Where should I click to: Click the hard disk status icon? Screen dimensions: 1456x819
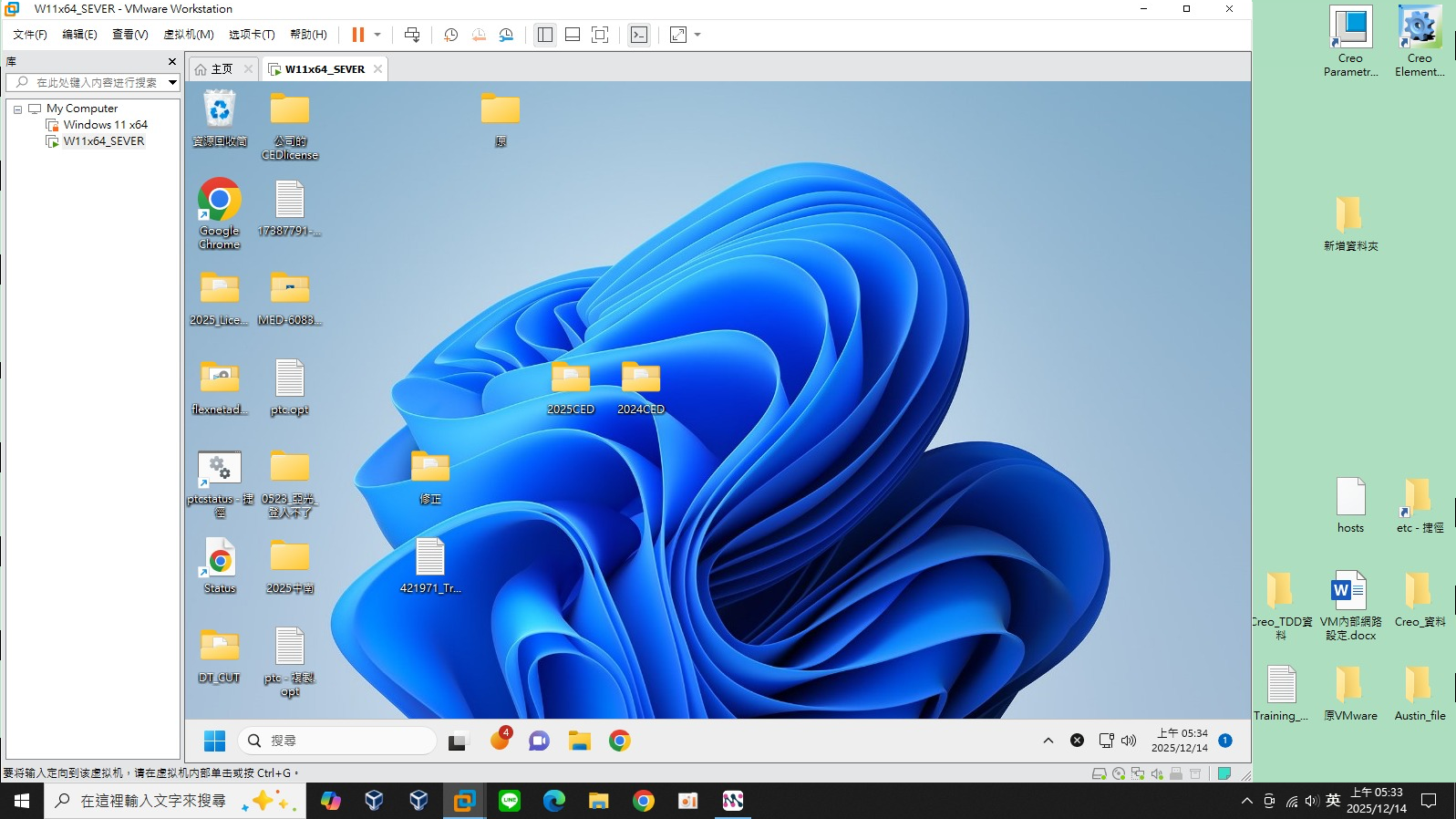point(1100,773)
